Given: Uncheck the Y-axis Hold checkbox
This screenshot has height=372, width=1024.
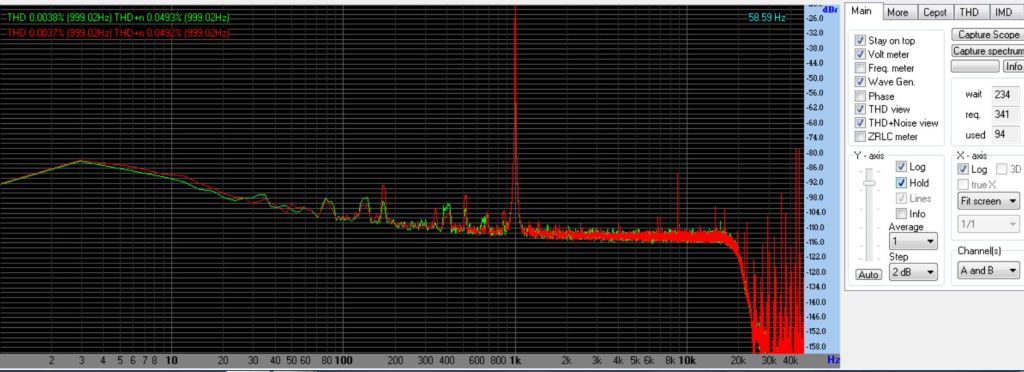Looking at the screenshot, I should (901, 183).
